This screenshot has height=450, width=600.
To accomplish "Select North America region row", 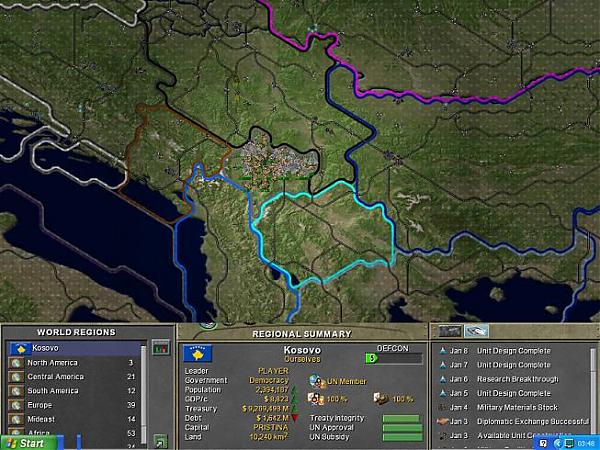I will point(75,362).
